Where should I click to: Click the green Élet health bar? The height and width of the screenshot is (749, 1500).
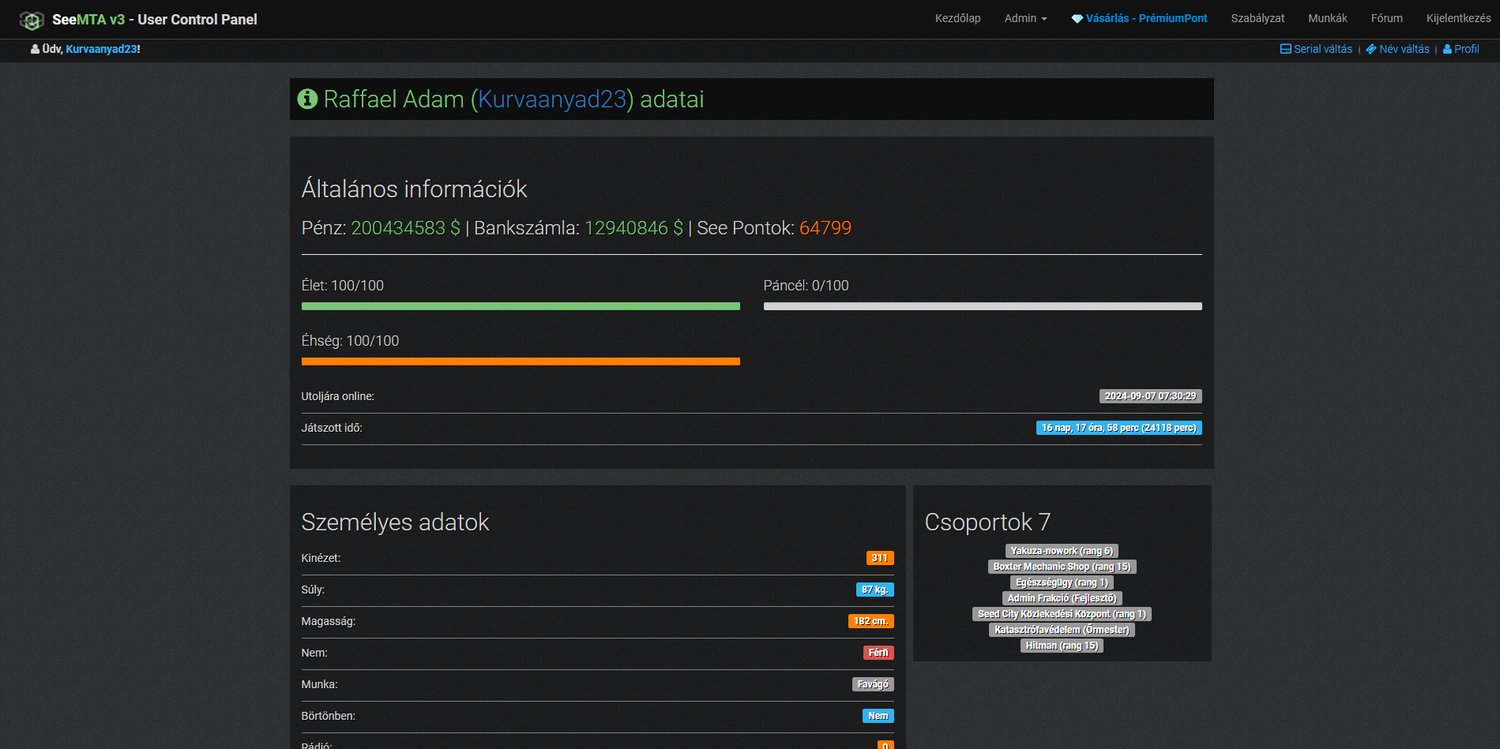pos(521,306)
